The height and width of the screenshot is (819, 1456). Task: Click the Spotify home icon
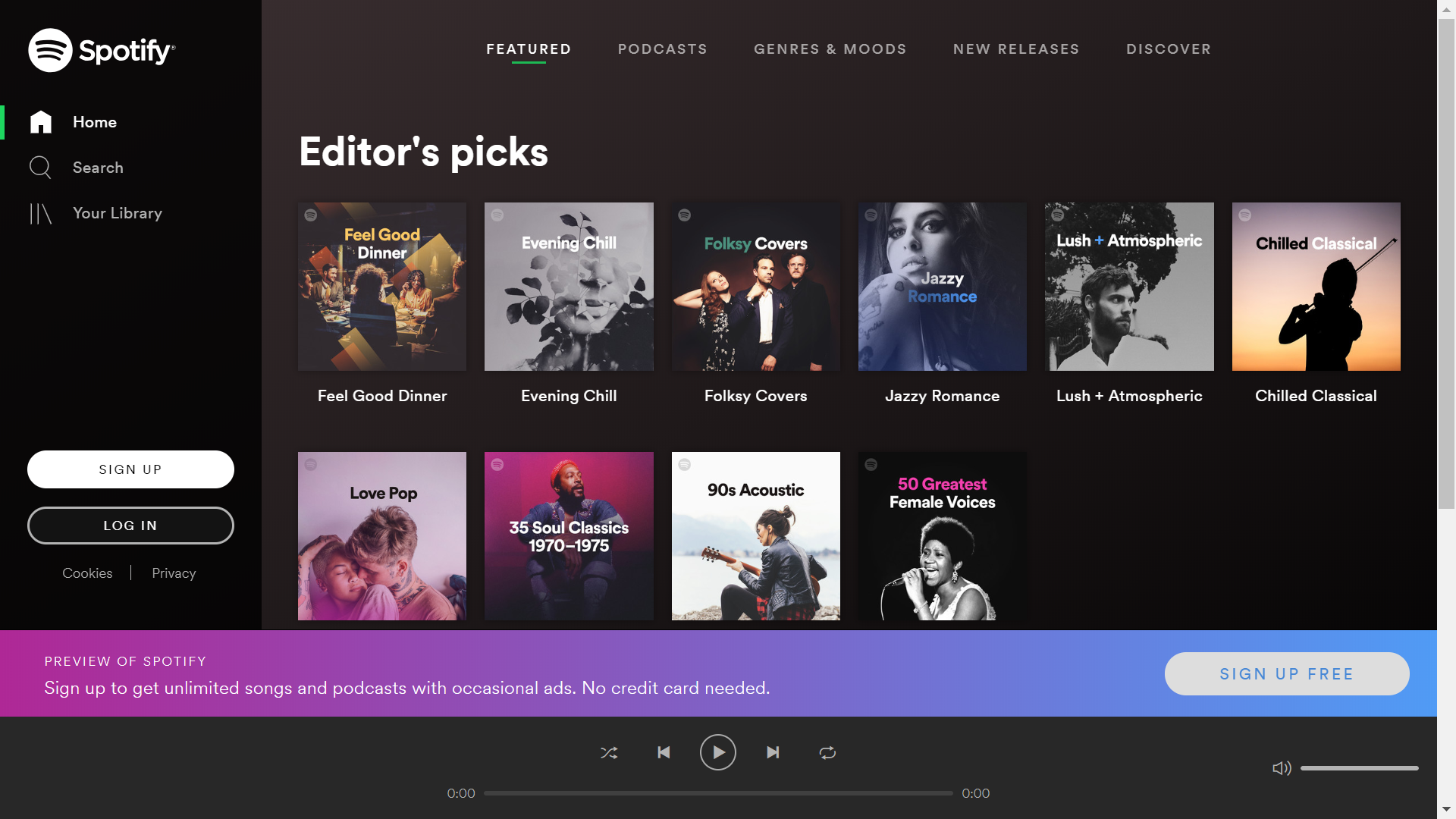coord(40,121)
